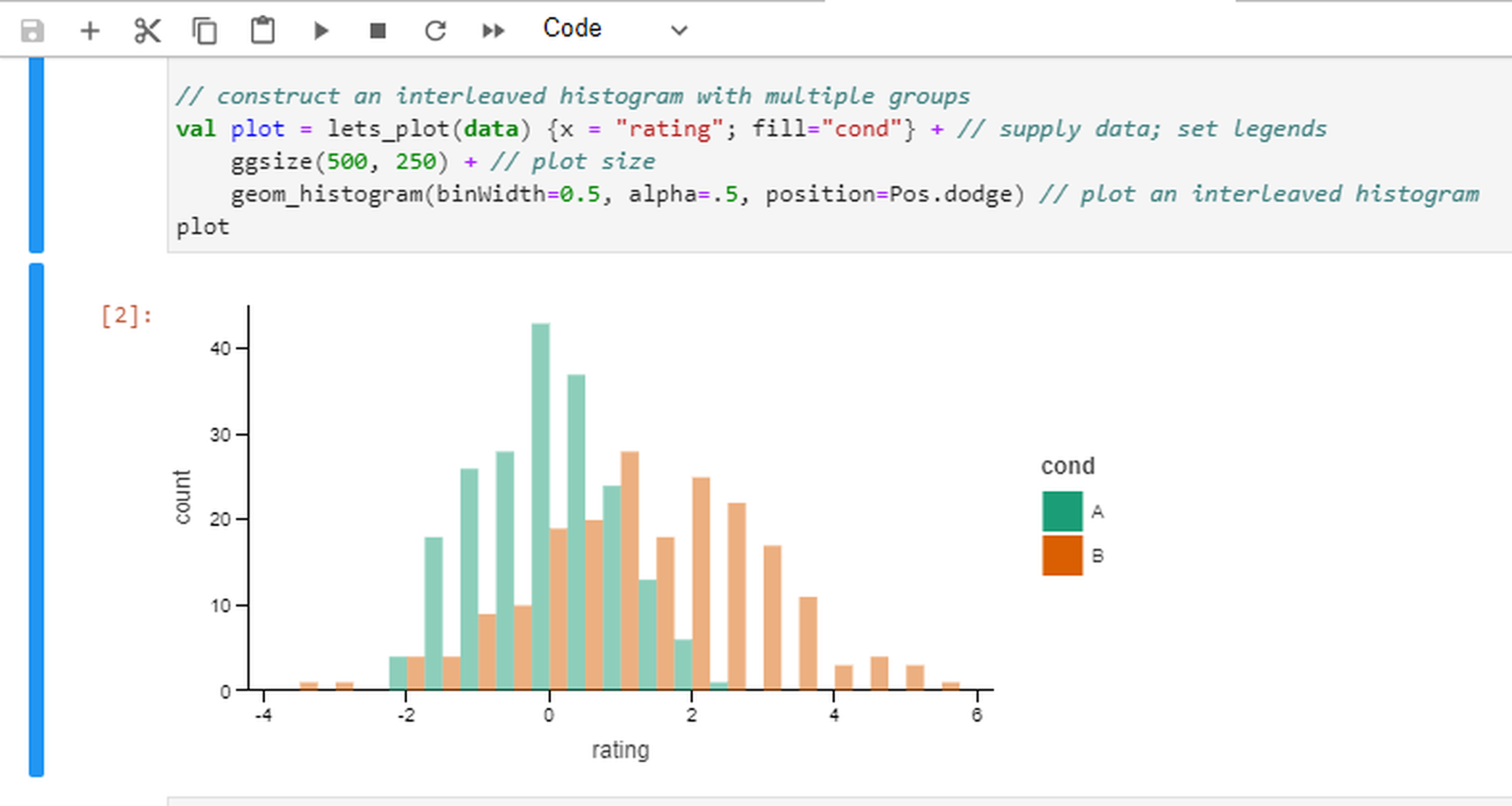This screenshot has width=1512, height=806.
Task: Click the orange legend swatch B
Action: pyautogui.click(x=1062, y=556)
